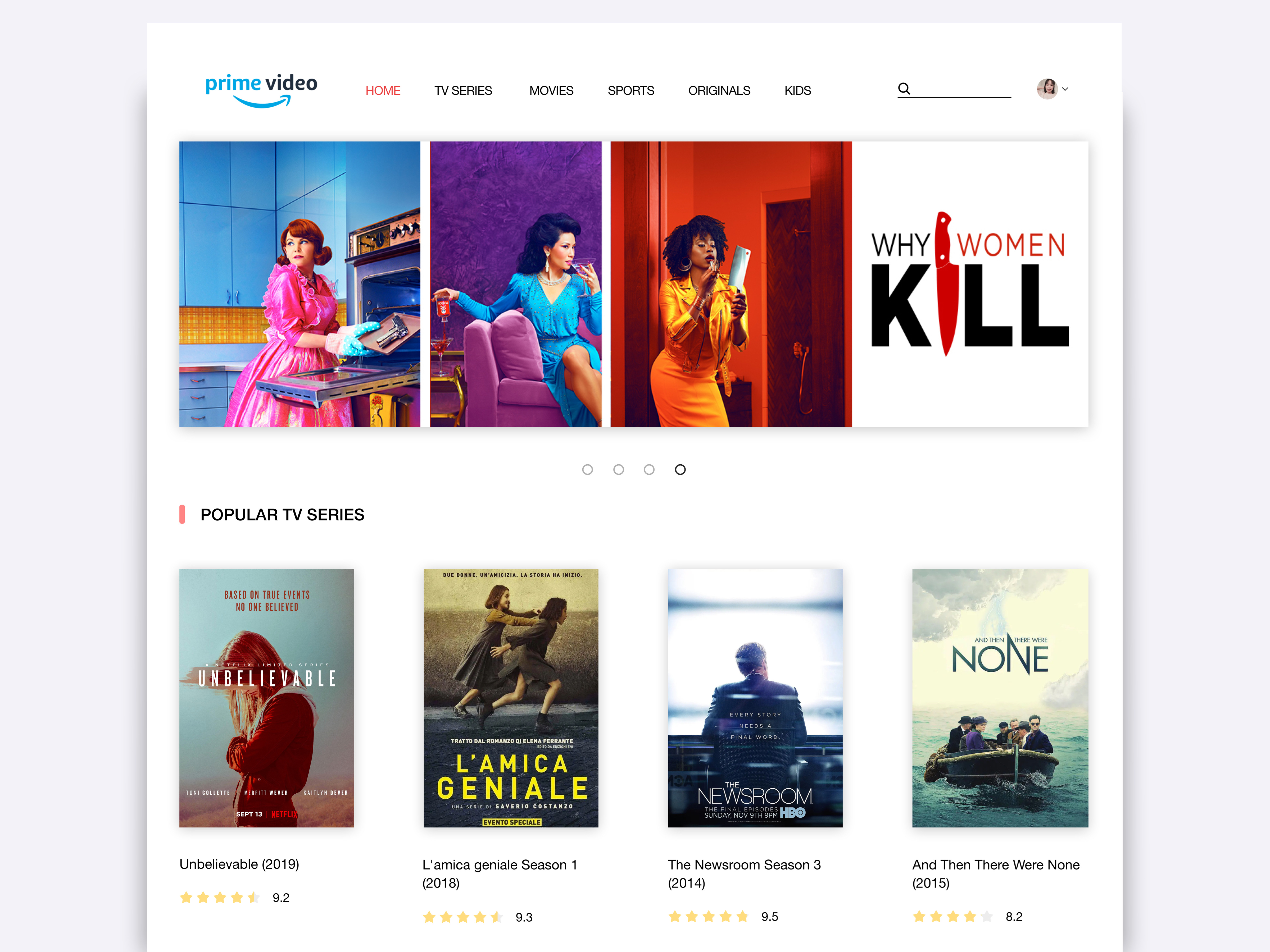Expand the profile dropdown chevron
This screenshot has width=1270, height=952.
click(1065, 89)
